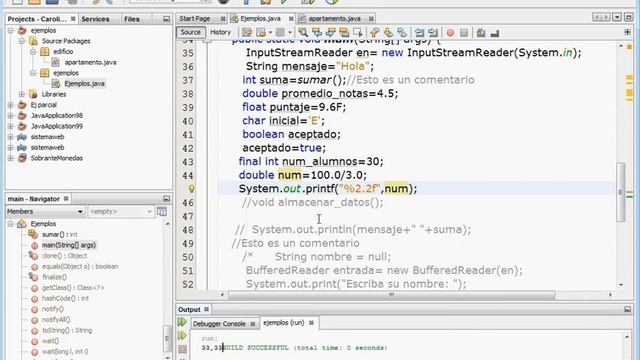Expand the SobranteMonedas project
The image size is (640, 360).
(11, 158)
